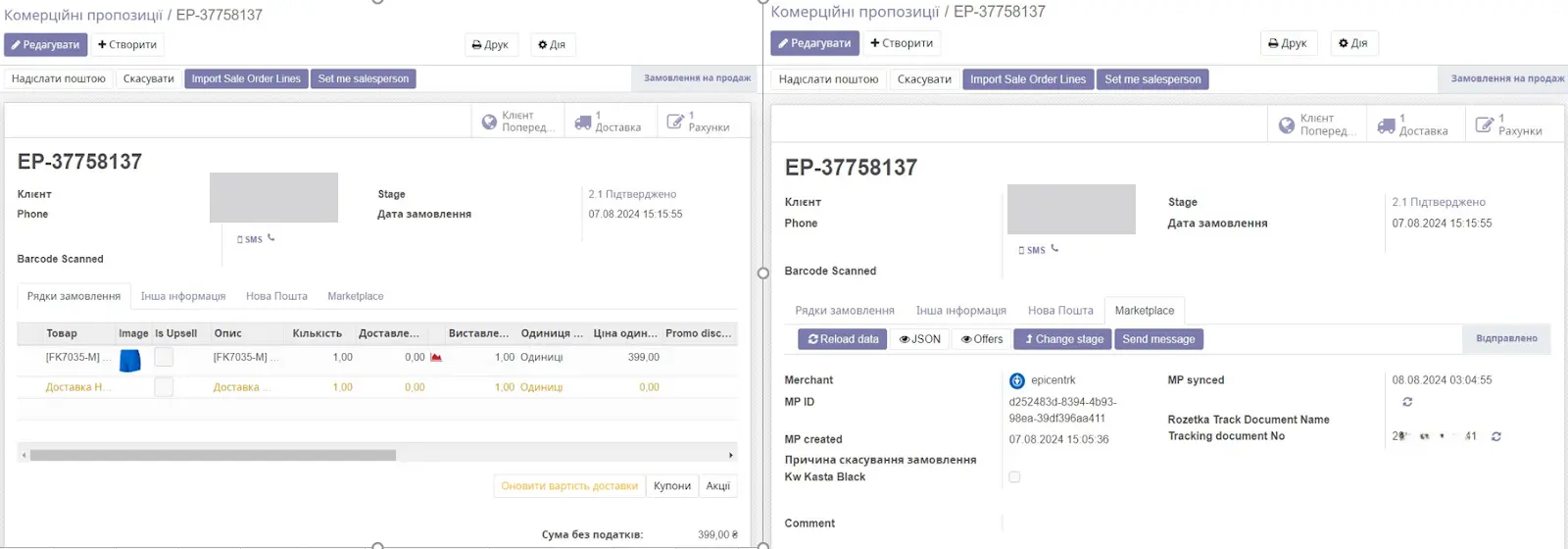Screen dimensions: 1568x549
Task: Tick the Is Upsell checkbox for FK7035-M row
Action: pos(164,357)
